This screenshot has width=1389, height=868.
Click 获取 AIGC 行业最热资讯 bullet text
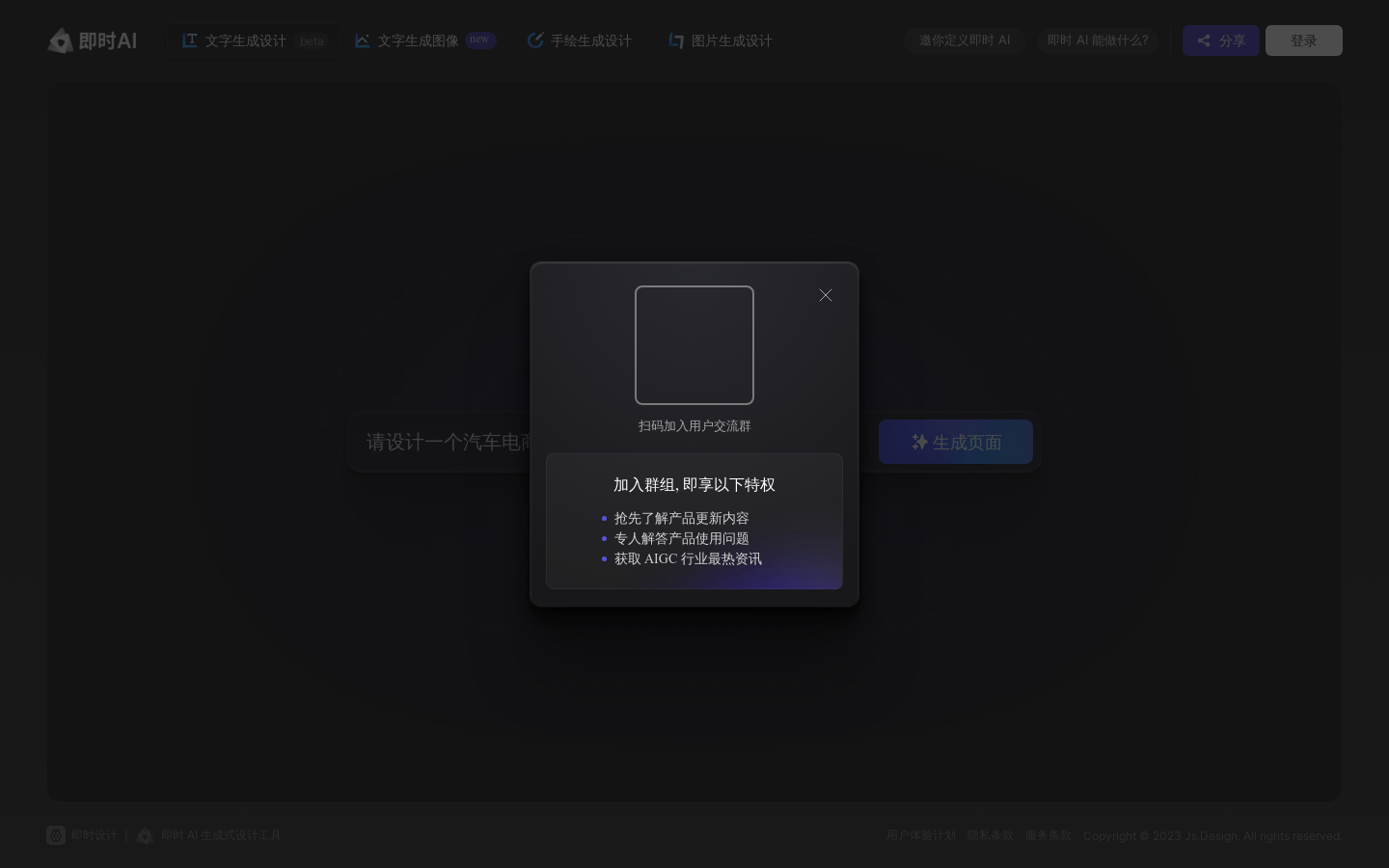[688, 558]
